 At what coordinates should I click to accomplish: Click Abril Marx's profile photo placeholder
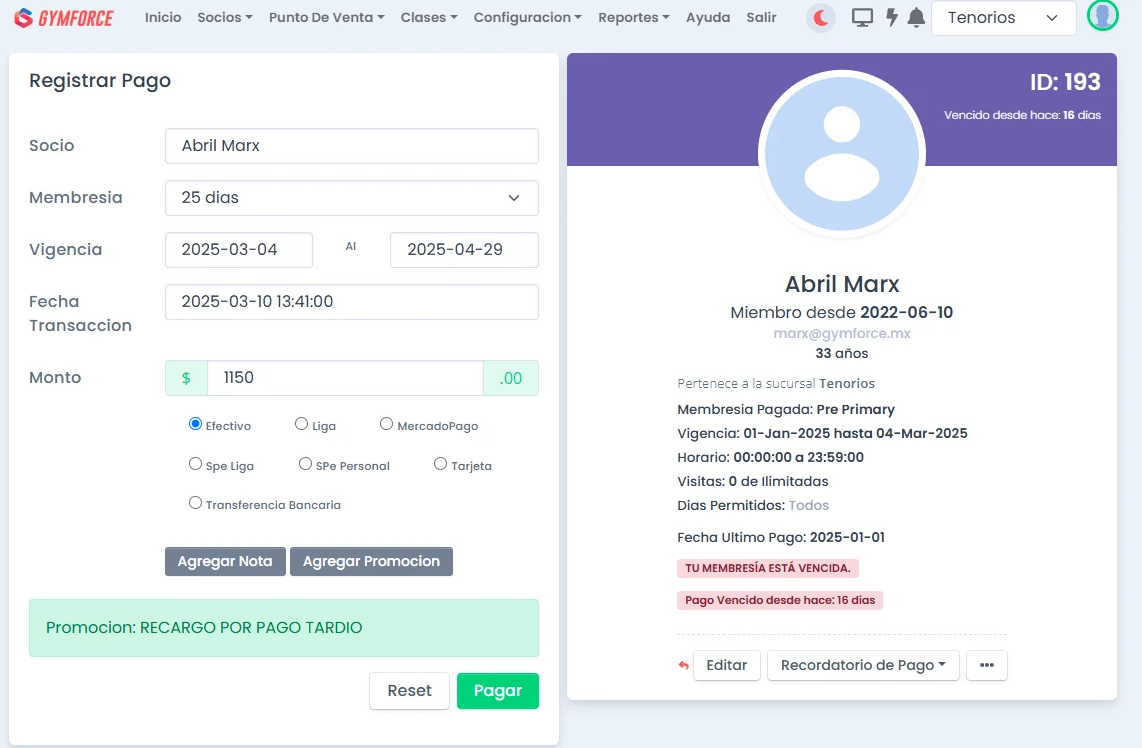click(841, 154)
